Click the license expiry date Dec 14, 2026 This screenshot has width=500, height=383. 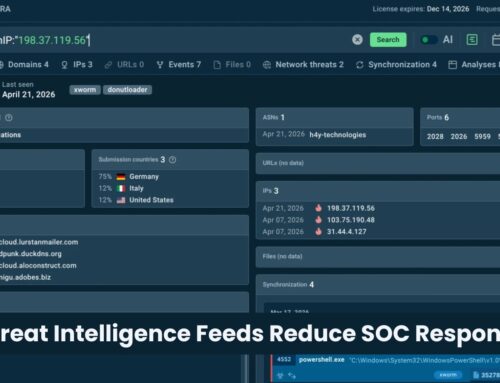pyautogui.click(x=448, y=9)
